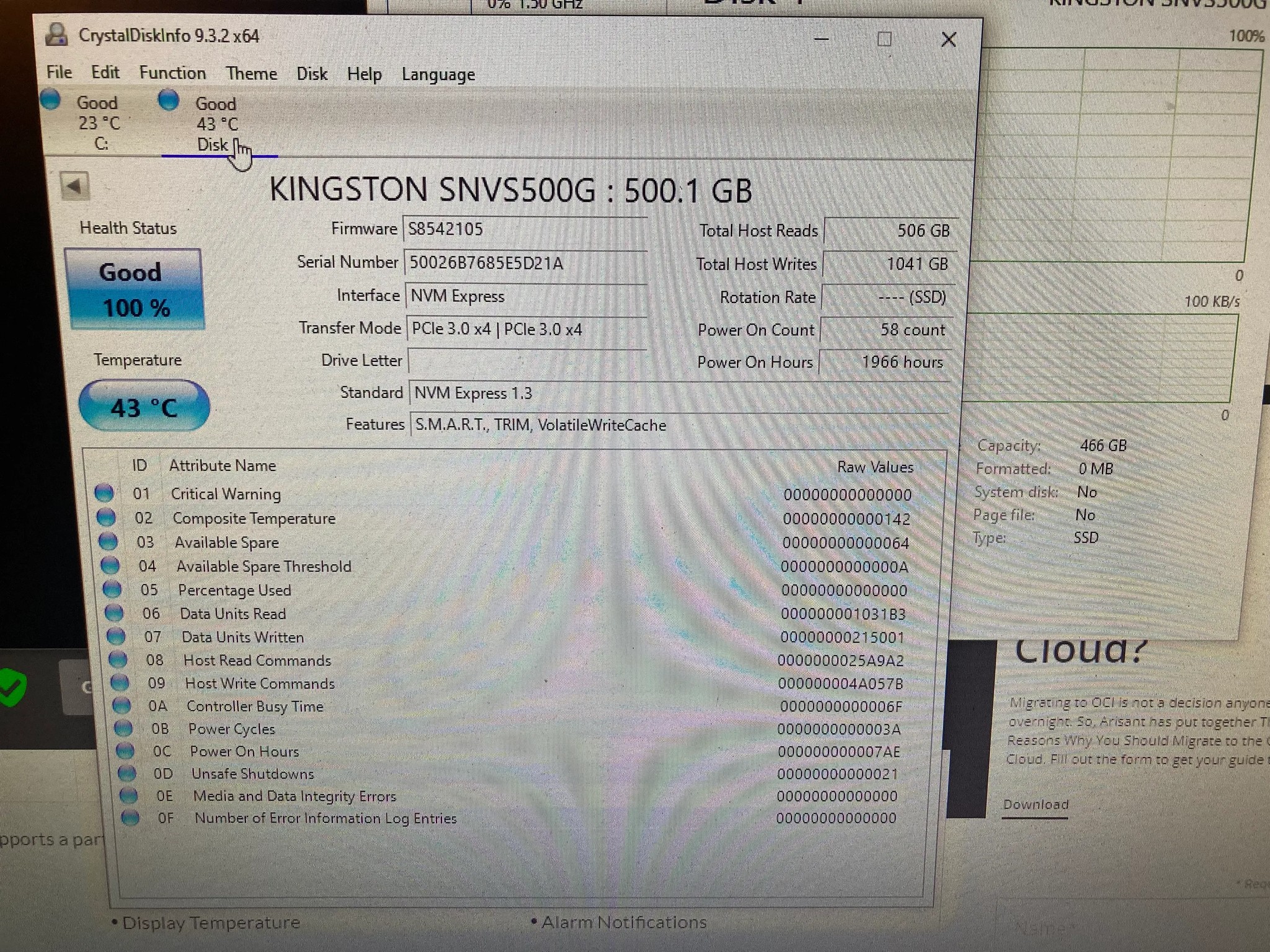Click the status orb for Critical Warning
Screen dimensions: 1270x952
[104, 493]
